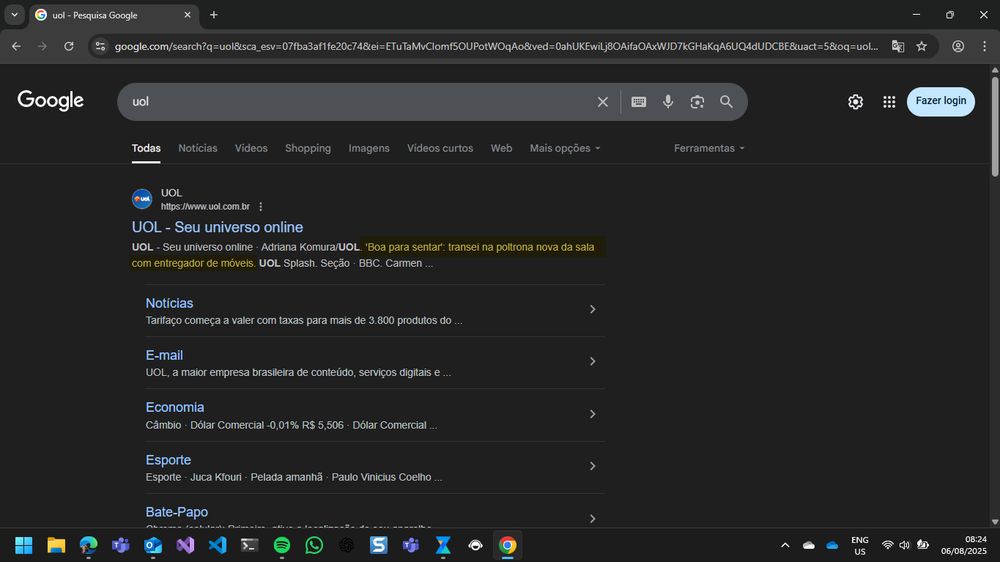Image resolution: width=1000 pixels, height=562 pixels.
Task: Click the page vertical scrollbar
Action: [994, 126]
